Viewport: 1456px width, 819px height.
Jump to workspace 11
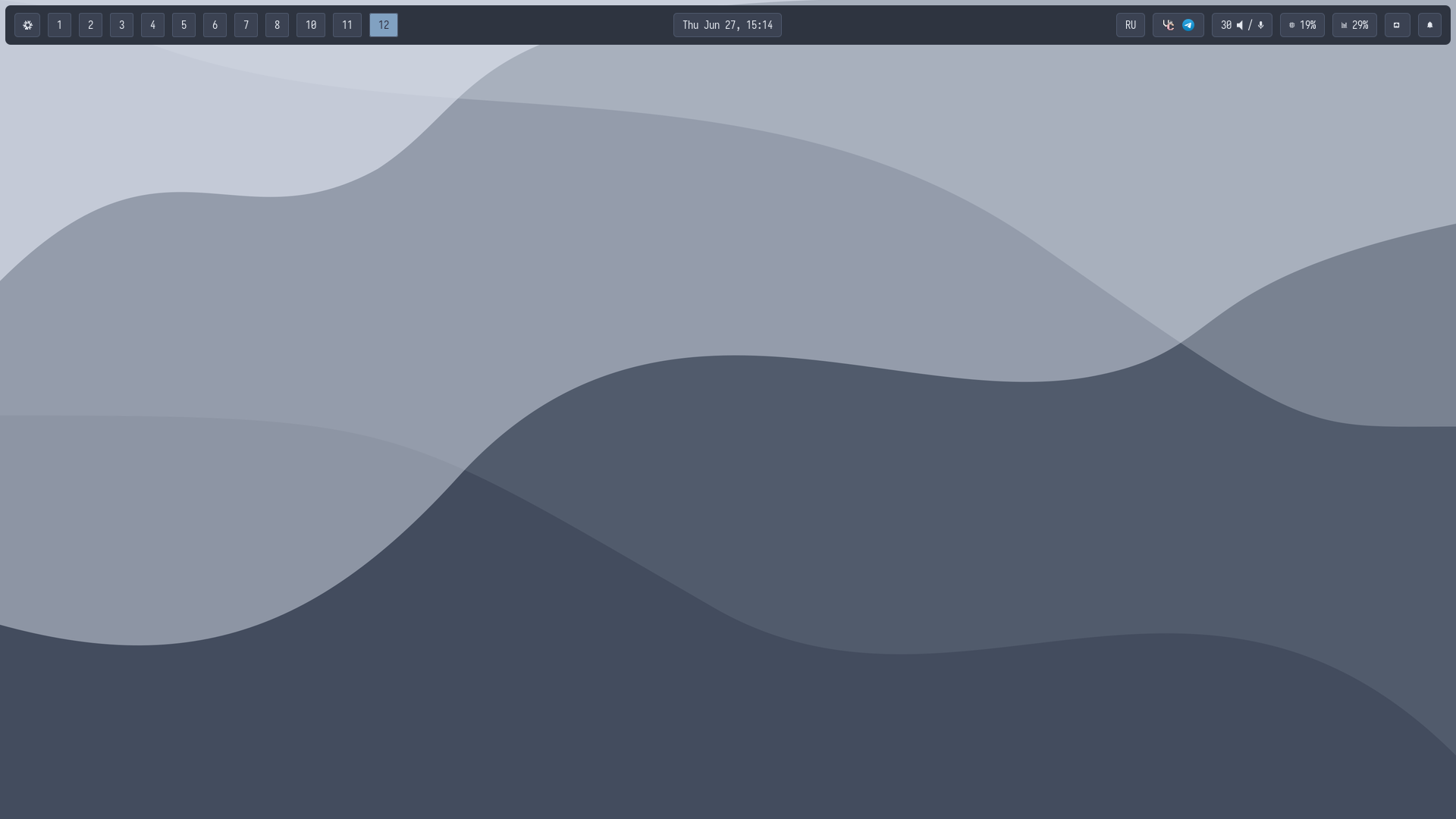coord(347,25)
